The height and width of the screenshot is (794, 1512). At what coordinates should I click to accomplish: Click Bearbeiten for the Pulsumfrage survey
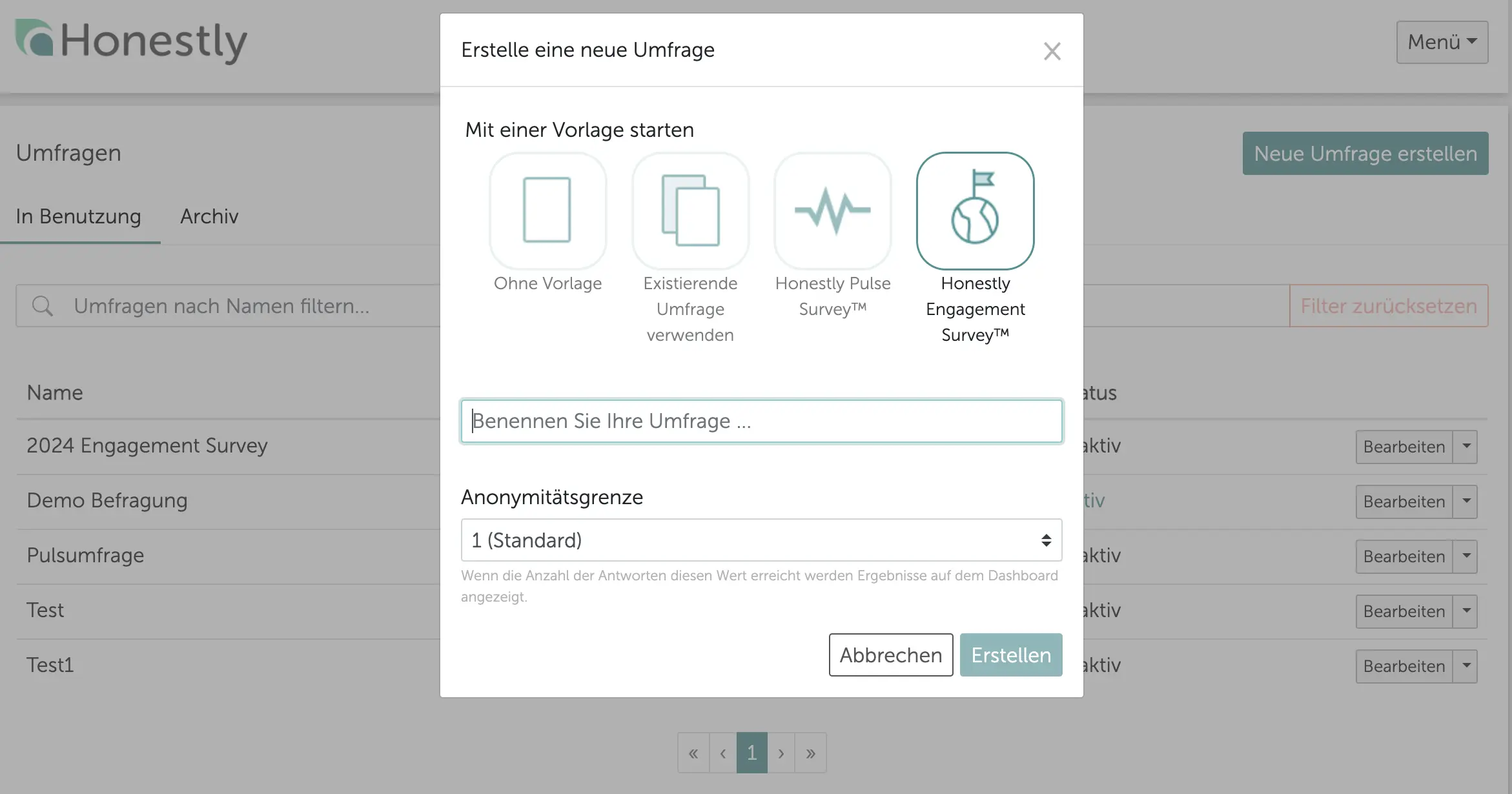click(1404, 556)
